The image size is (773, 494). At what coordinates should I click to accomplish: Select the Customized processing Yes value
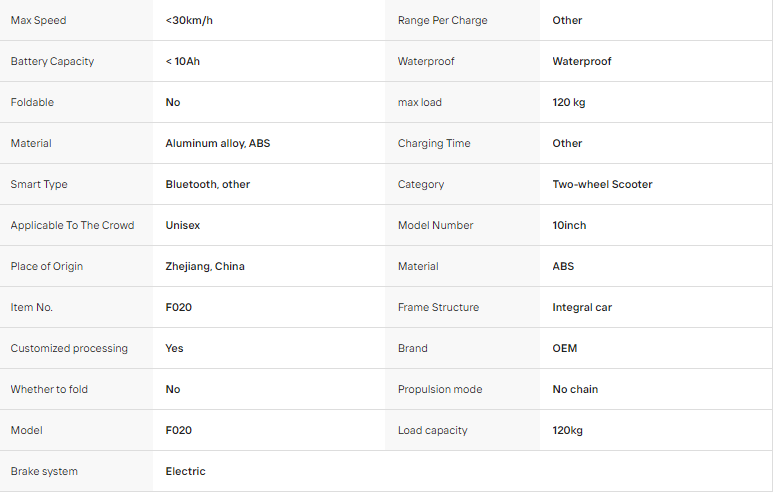point(175,348)
